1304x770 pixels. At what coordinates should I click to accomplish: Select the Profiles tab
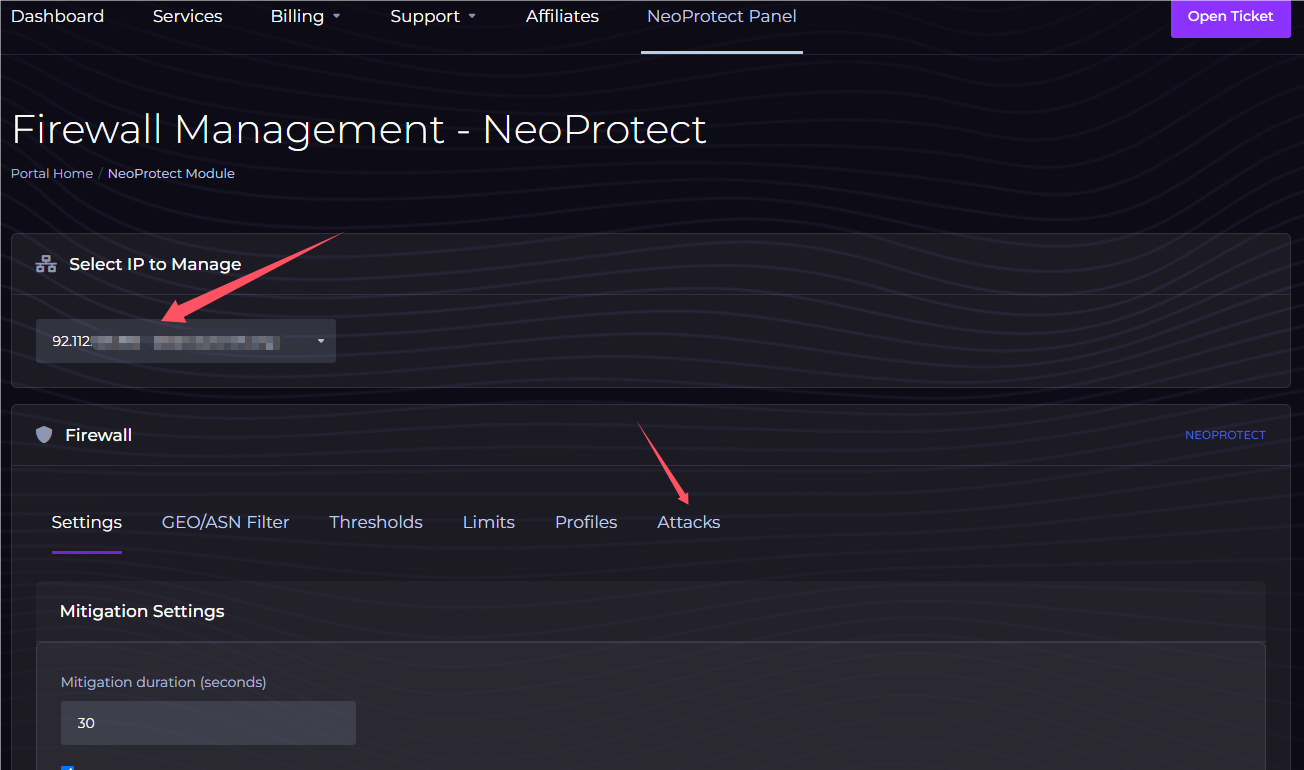tap(586, 522)
